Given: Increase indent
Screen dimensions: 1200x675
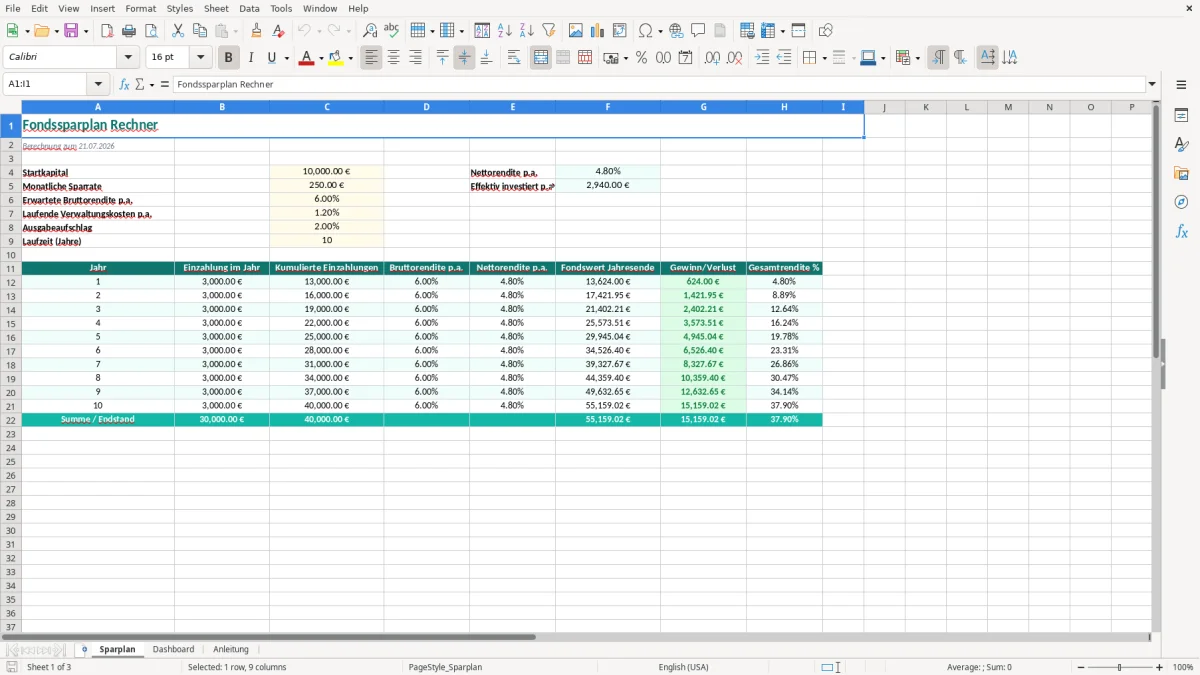Looking at the screenshot, I should 762,58.
